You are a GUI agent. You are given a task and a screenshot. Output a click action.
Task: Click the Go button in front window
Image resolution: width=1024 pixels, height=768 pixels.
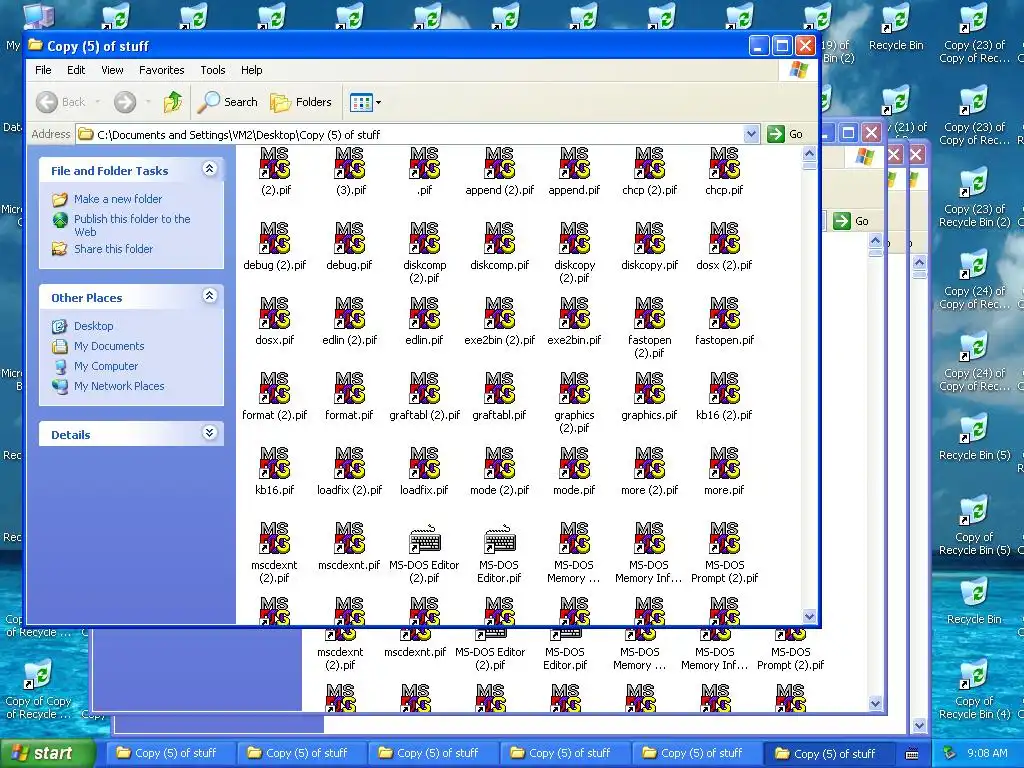click(786, 135)
